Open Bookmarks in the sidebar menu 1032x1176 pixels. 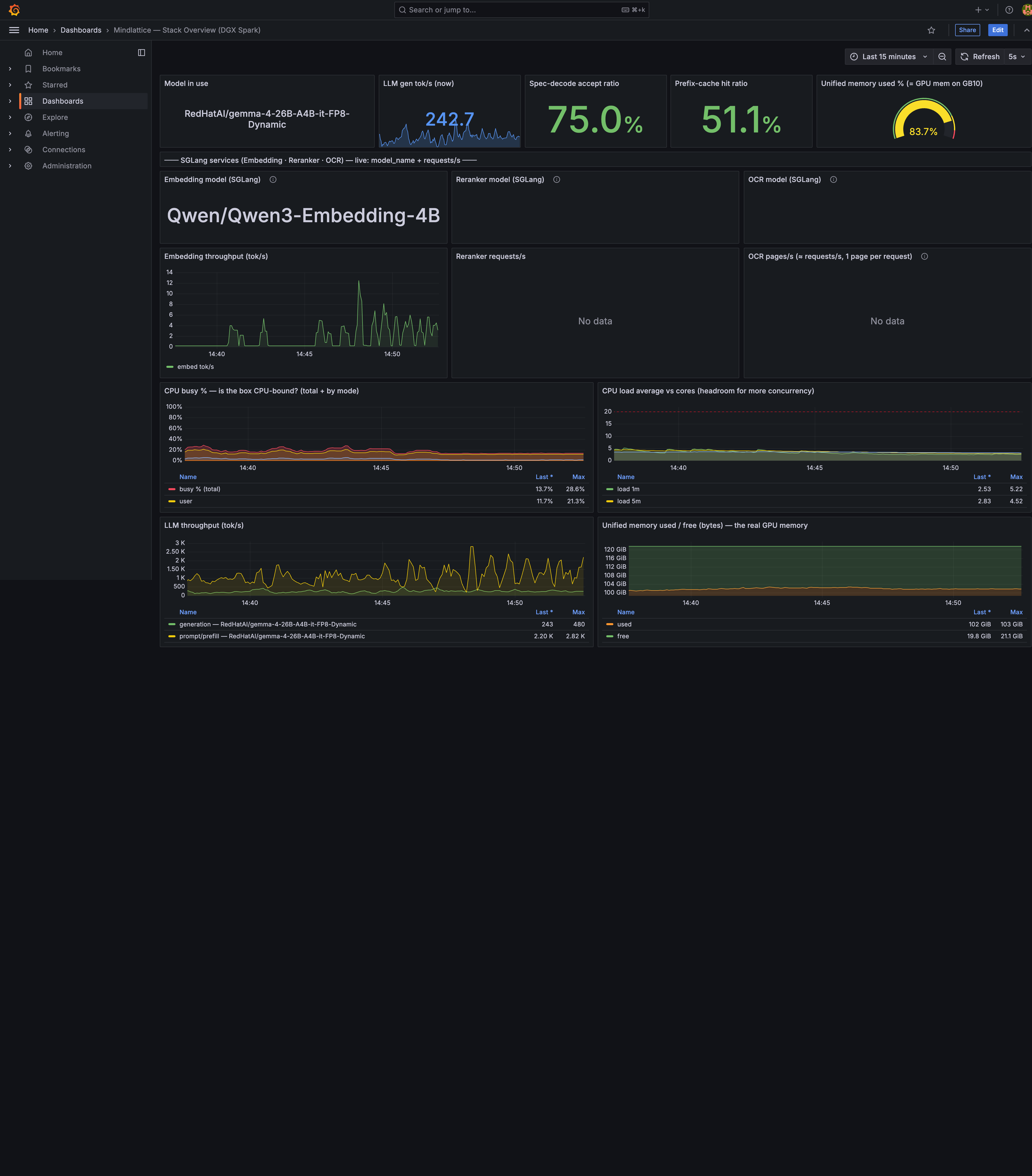tap(61, 69)
